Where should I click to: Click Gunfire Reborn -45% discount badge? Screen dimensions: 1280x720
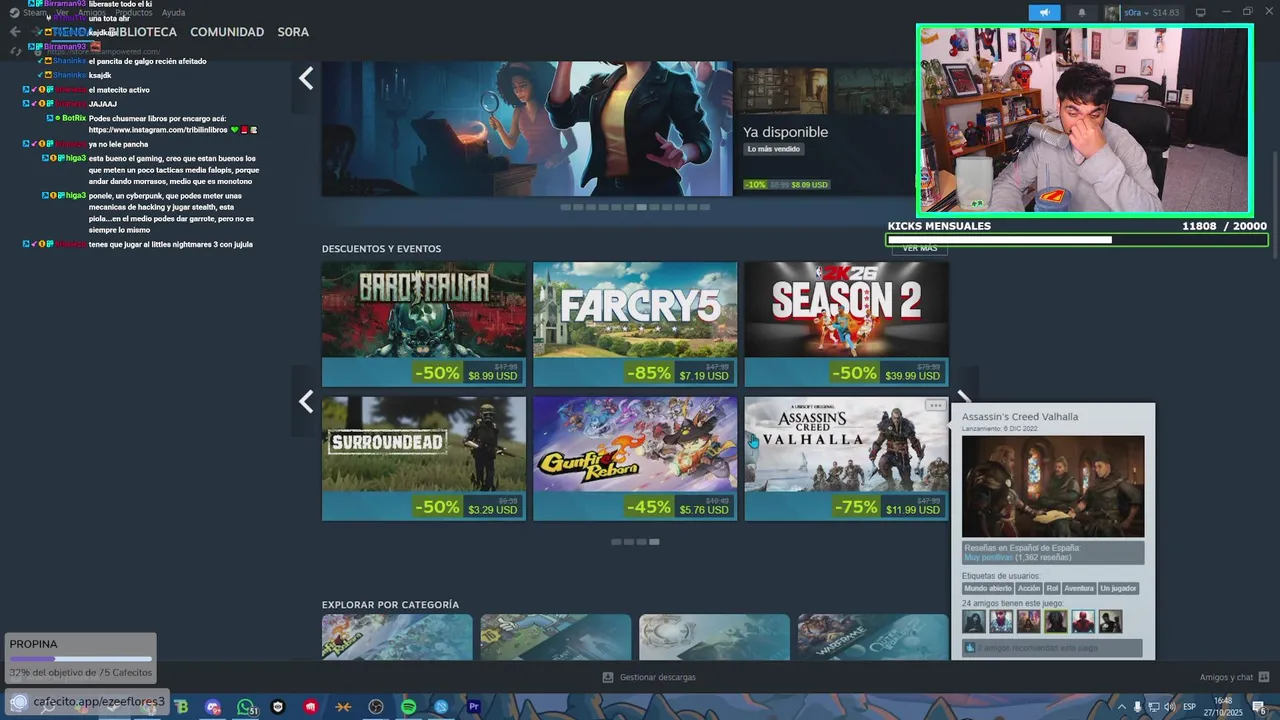649,507
